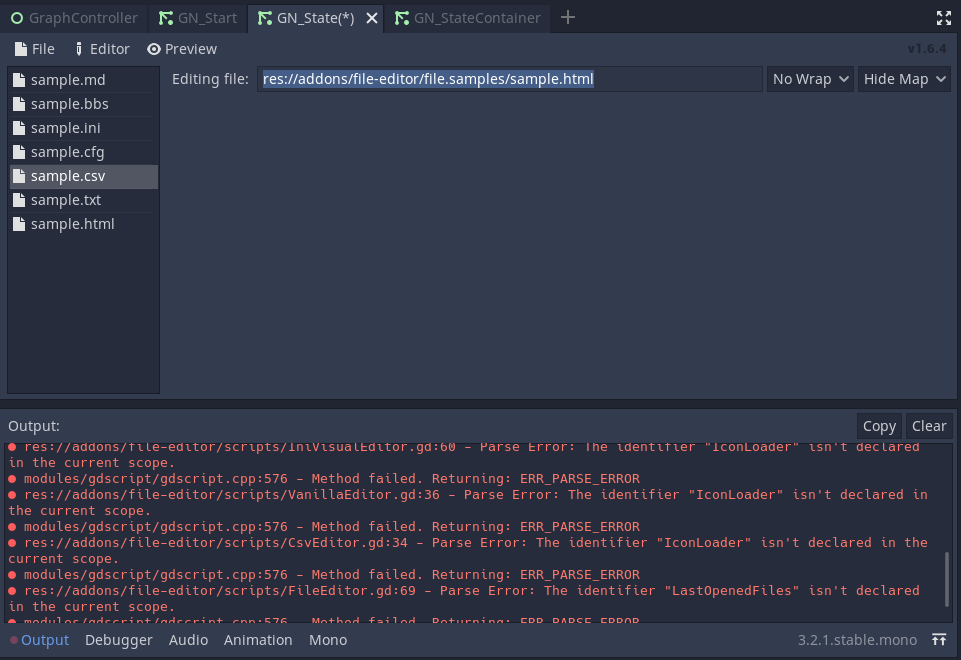Open the No Wrap dropdown
Viewport: 961px width, 660px height.
click(x=809, y=78)
